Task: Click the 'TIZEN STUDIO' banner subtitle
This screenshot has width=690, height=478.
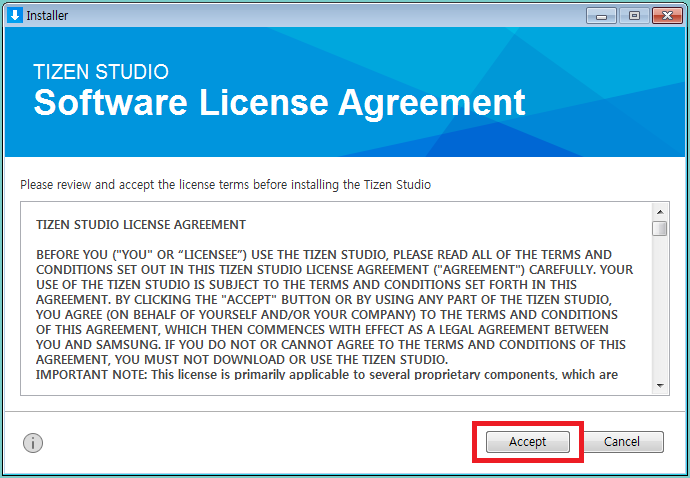Action: pos(101,72)
